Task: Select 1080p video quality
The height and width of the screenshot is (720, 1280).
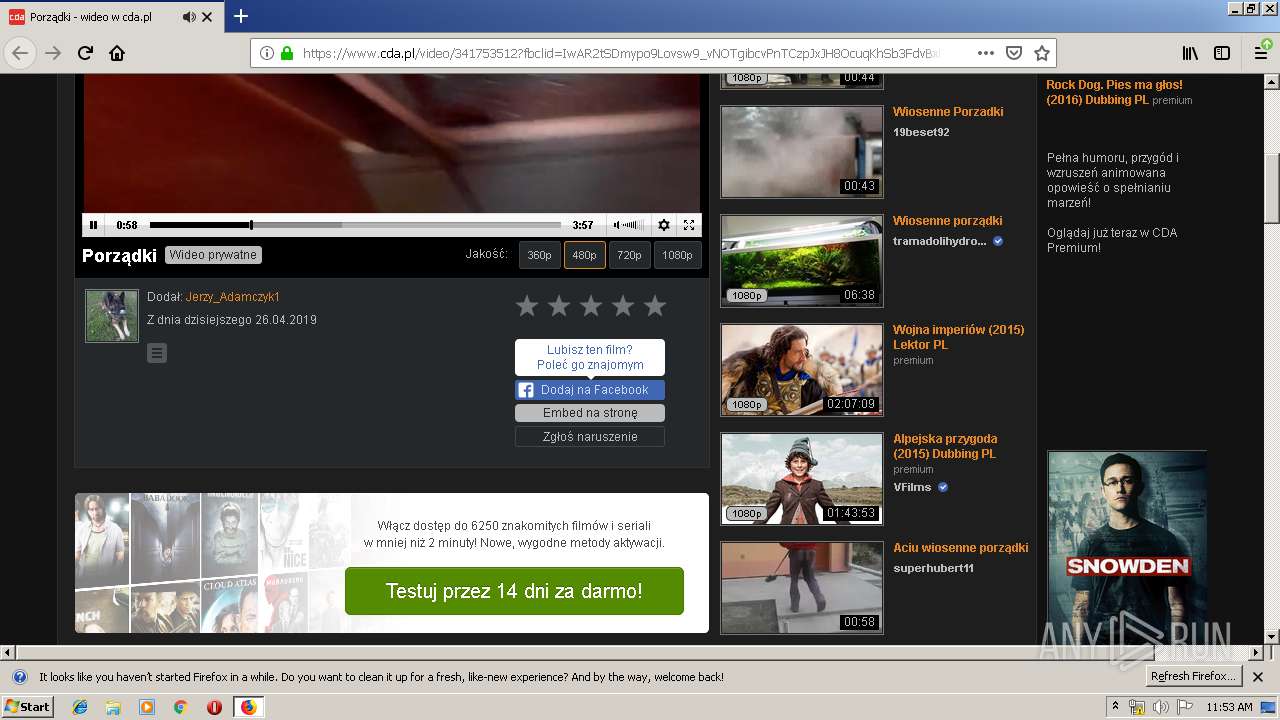Action: 677,255
